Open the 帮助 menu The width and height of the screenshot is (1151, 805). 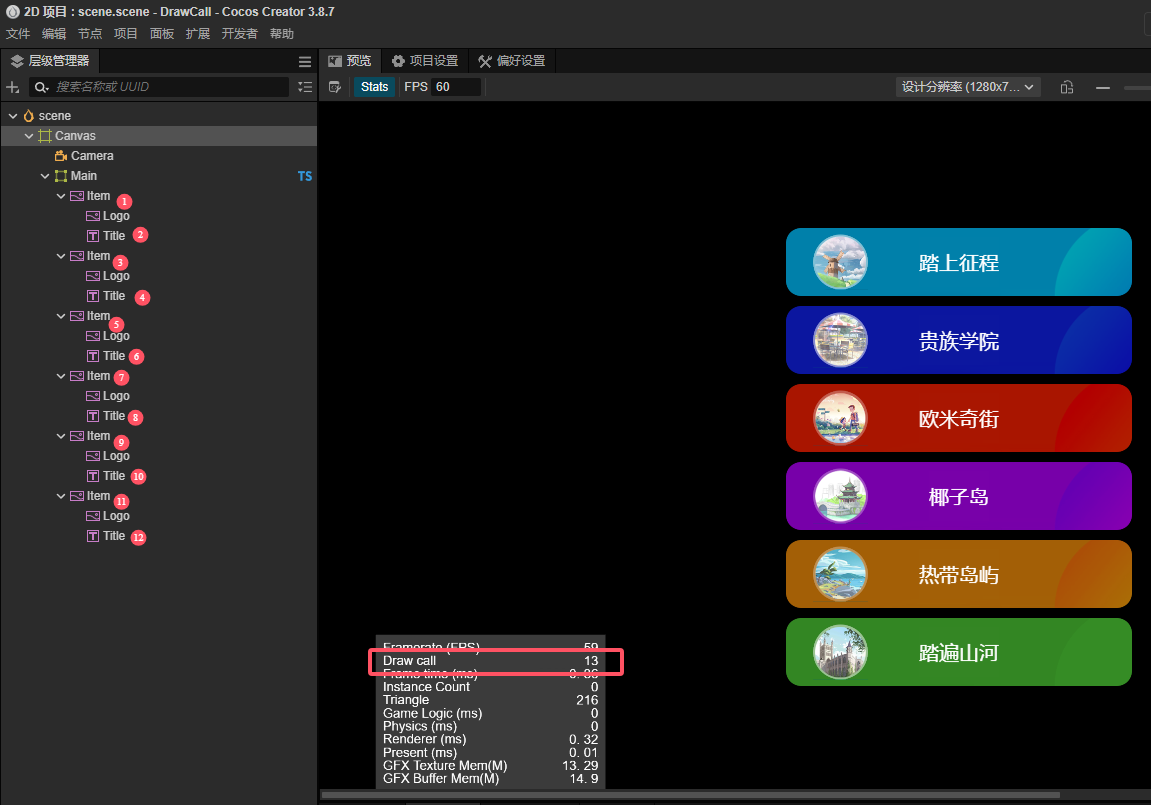282,34
